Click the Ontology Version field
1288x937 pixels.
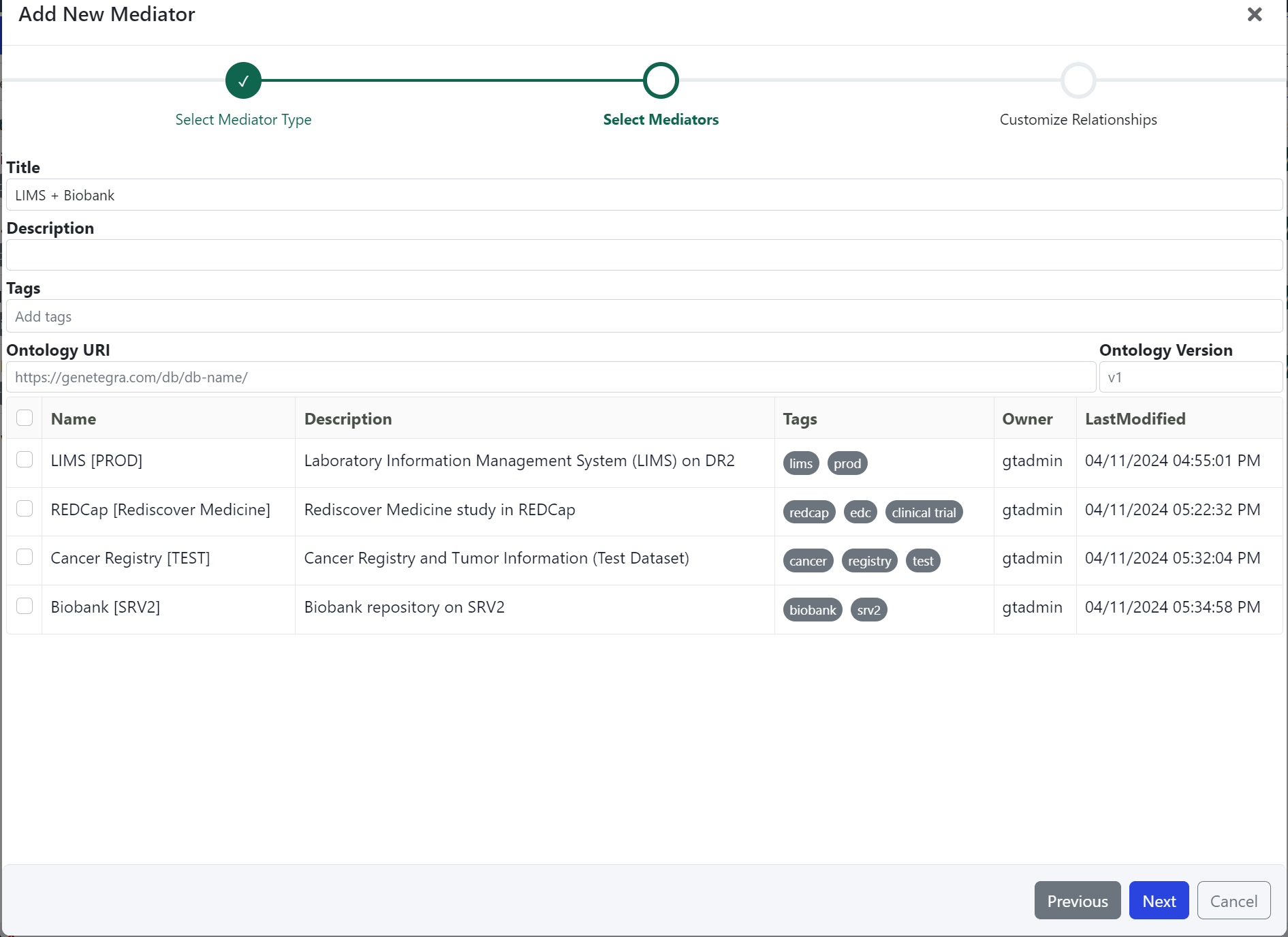[1190, 378]
